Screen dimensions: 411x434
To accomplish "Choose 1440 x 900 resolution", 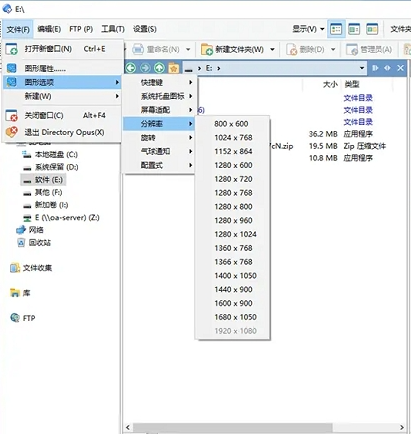I will tap(232, 289).
